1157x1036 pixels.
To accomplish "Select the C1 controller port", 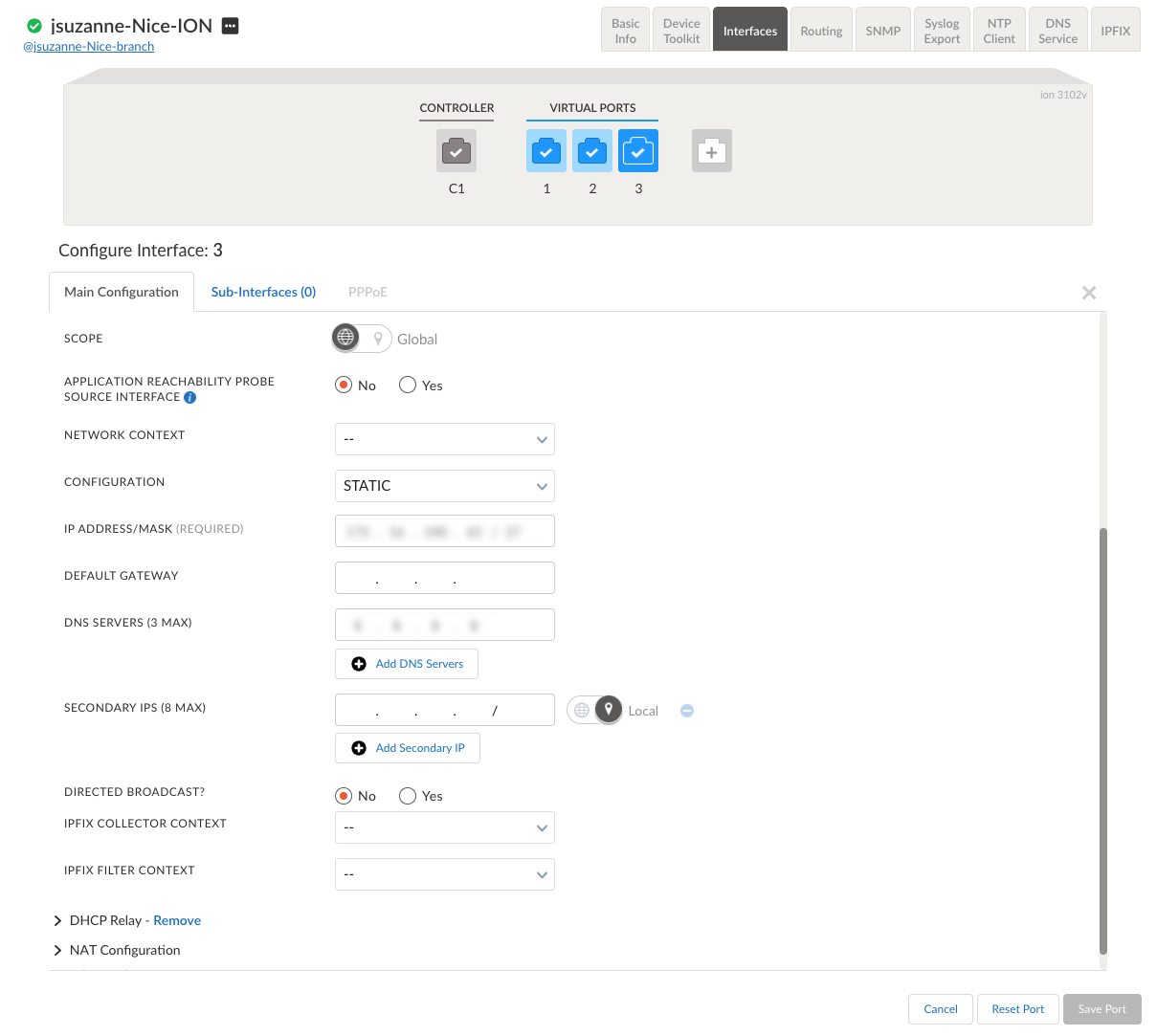I will click(x=456, y=150).
